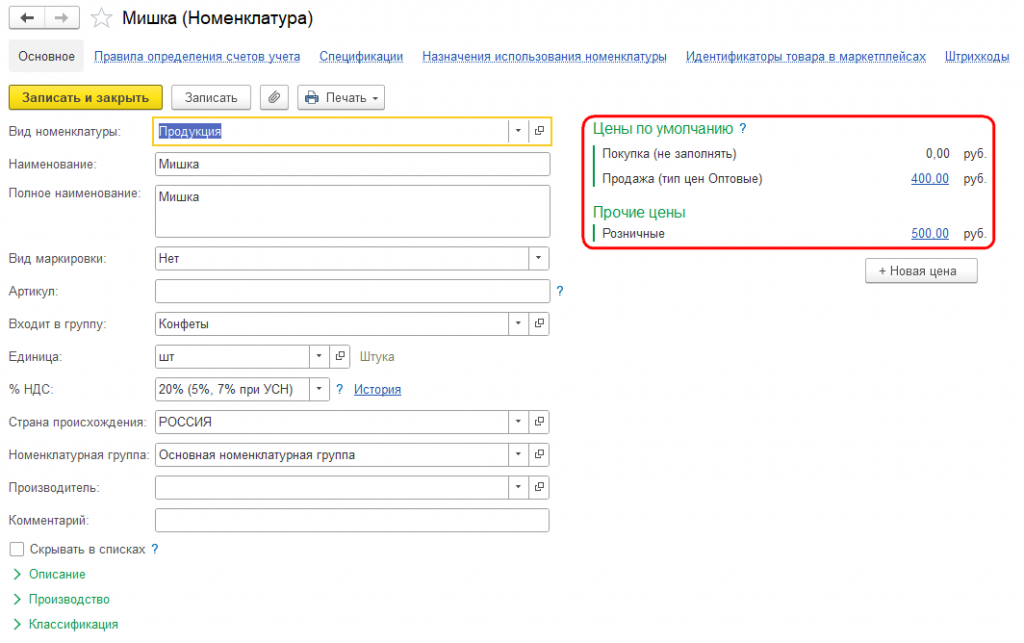Image resolution: width=1024 pixels, height=643 pixels.
Task: Open the Страна происхождения dropdown list
Action: click(x=518, y=422)
